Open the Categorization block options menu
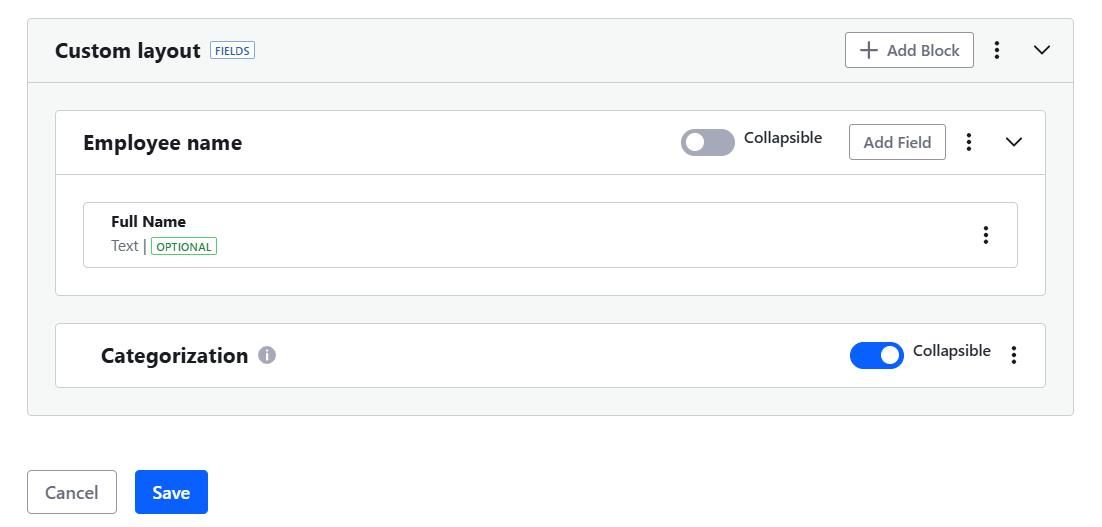 (x=1013, y=355)
